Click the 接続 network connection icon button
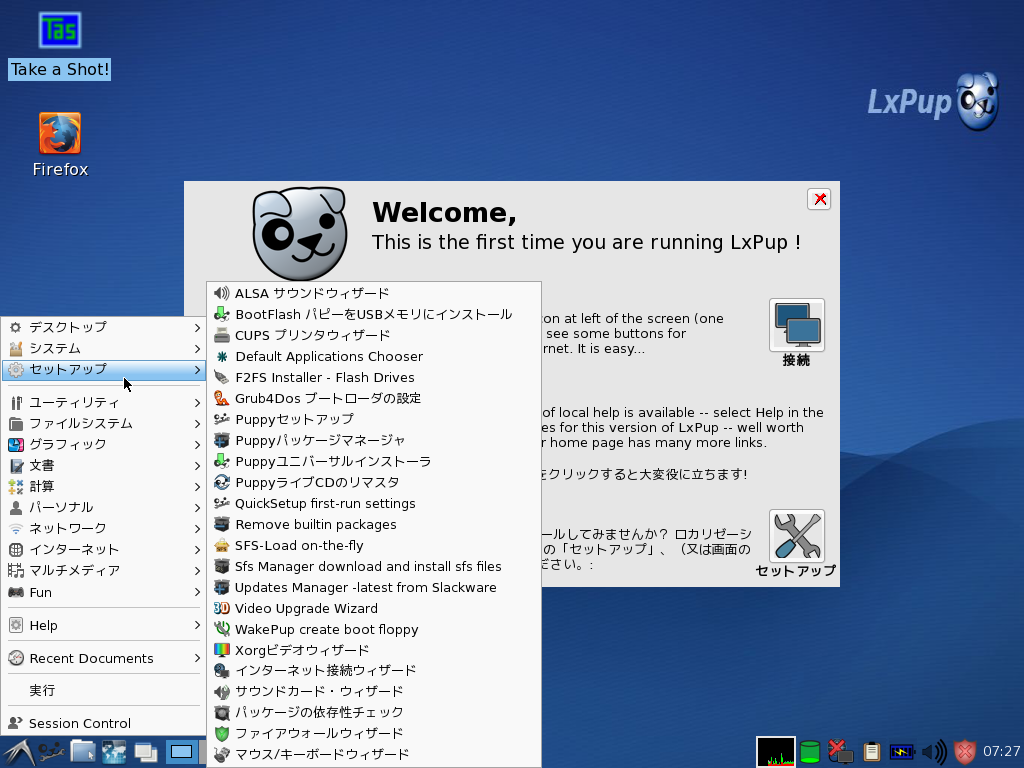Screen dimensions: 1024x768 point(796,325)
